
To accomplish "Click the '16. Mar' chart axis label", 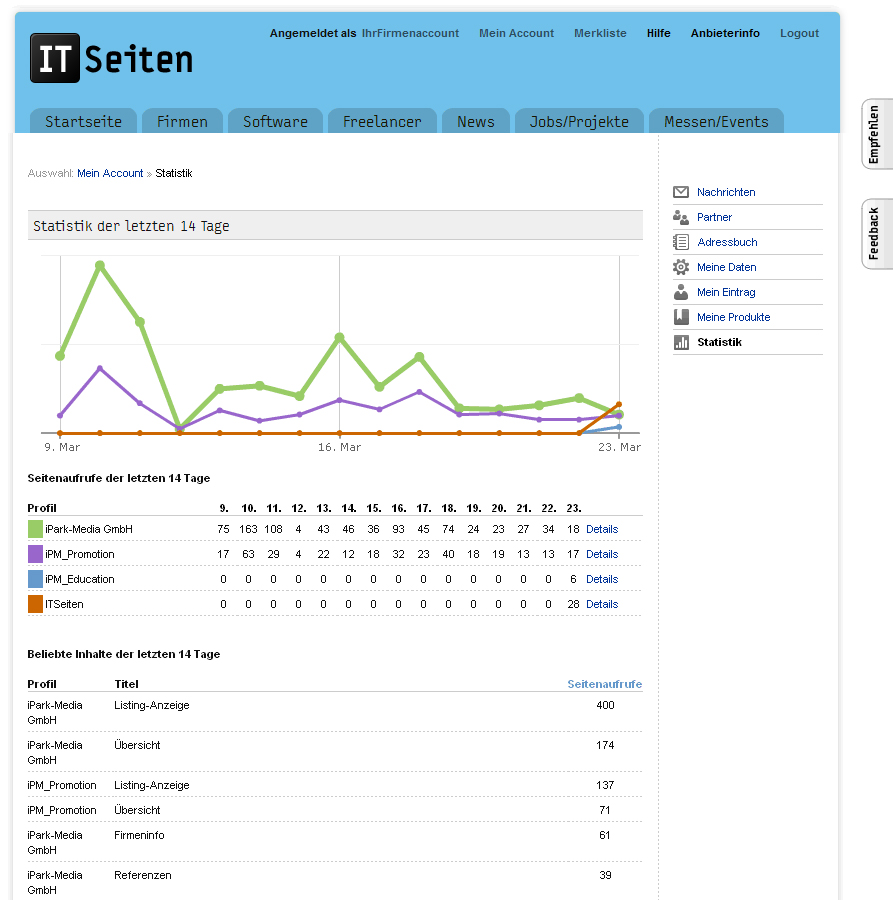I will point(339,447).
